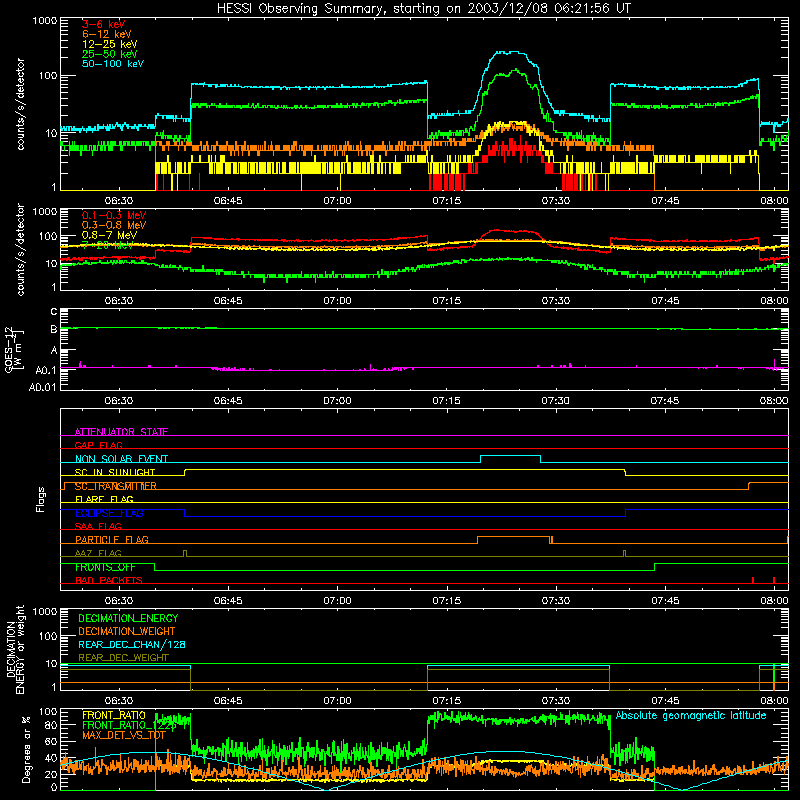The image size is (800, 800).
Task: Select the FRONTS_OFF flag label
Action: click(105, 567)
